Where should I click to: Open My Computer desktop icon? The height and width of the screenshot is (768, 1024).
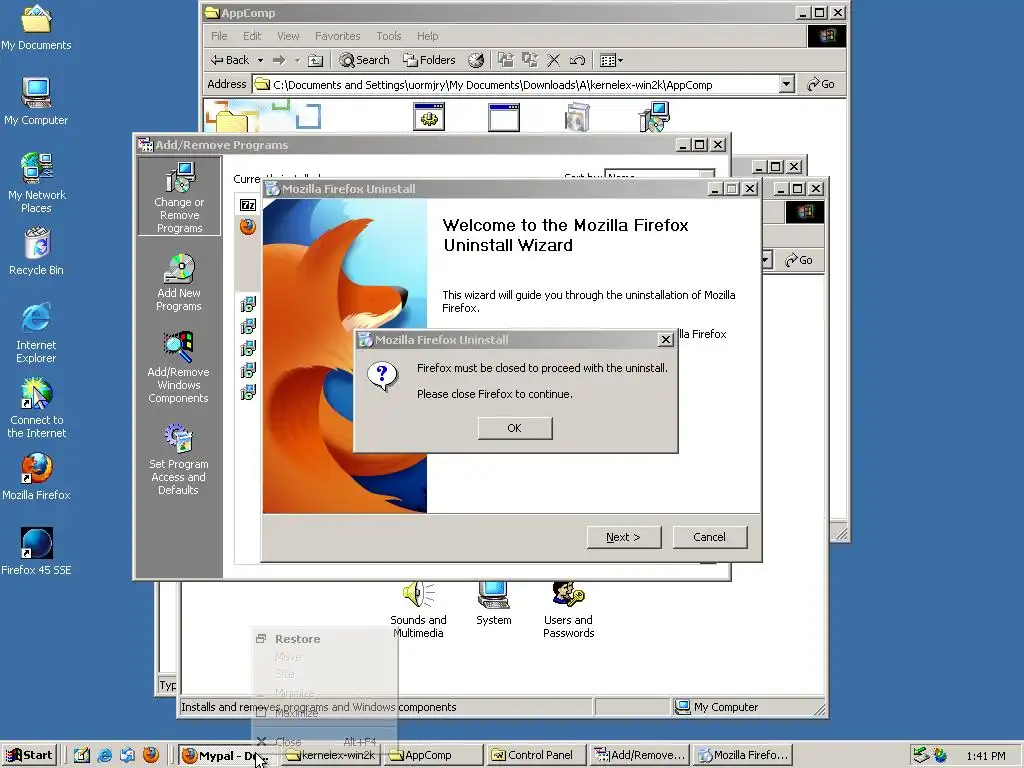point(36,102)
